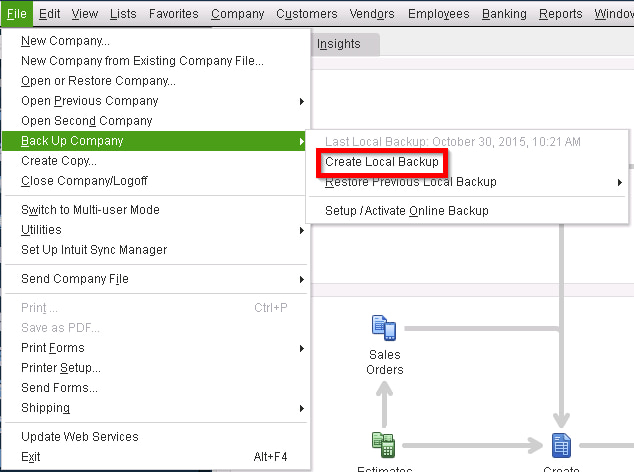Select Open Previous Company entry
The image size is (634, 472).
click(156, 101)
